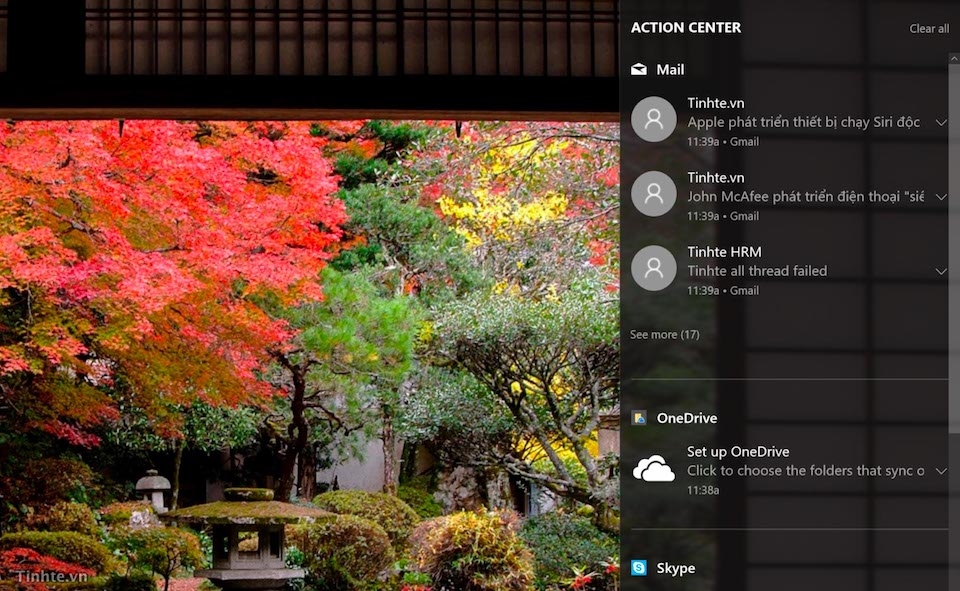Click the contact avatar on first Tinhte.vn email
The width and height of the screenshot is (960, 591).
pos(654,119)
